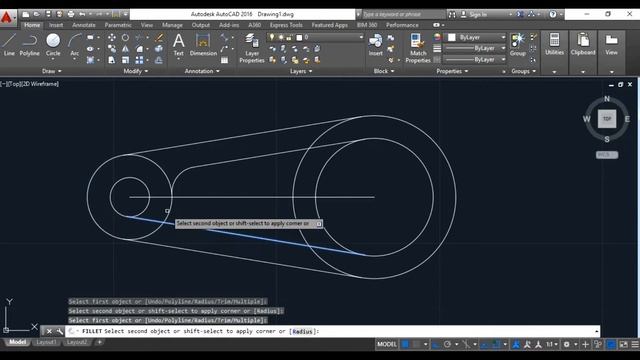Click the Table icon in Annotation panel
Viewport: 640px width, 360px height.
pos(224,60)
